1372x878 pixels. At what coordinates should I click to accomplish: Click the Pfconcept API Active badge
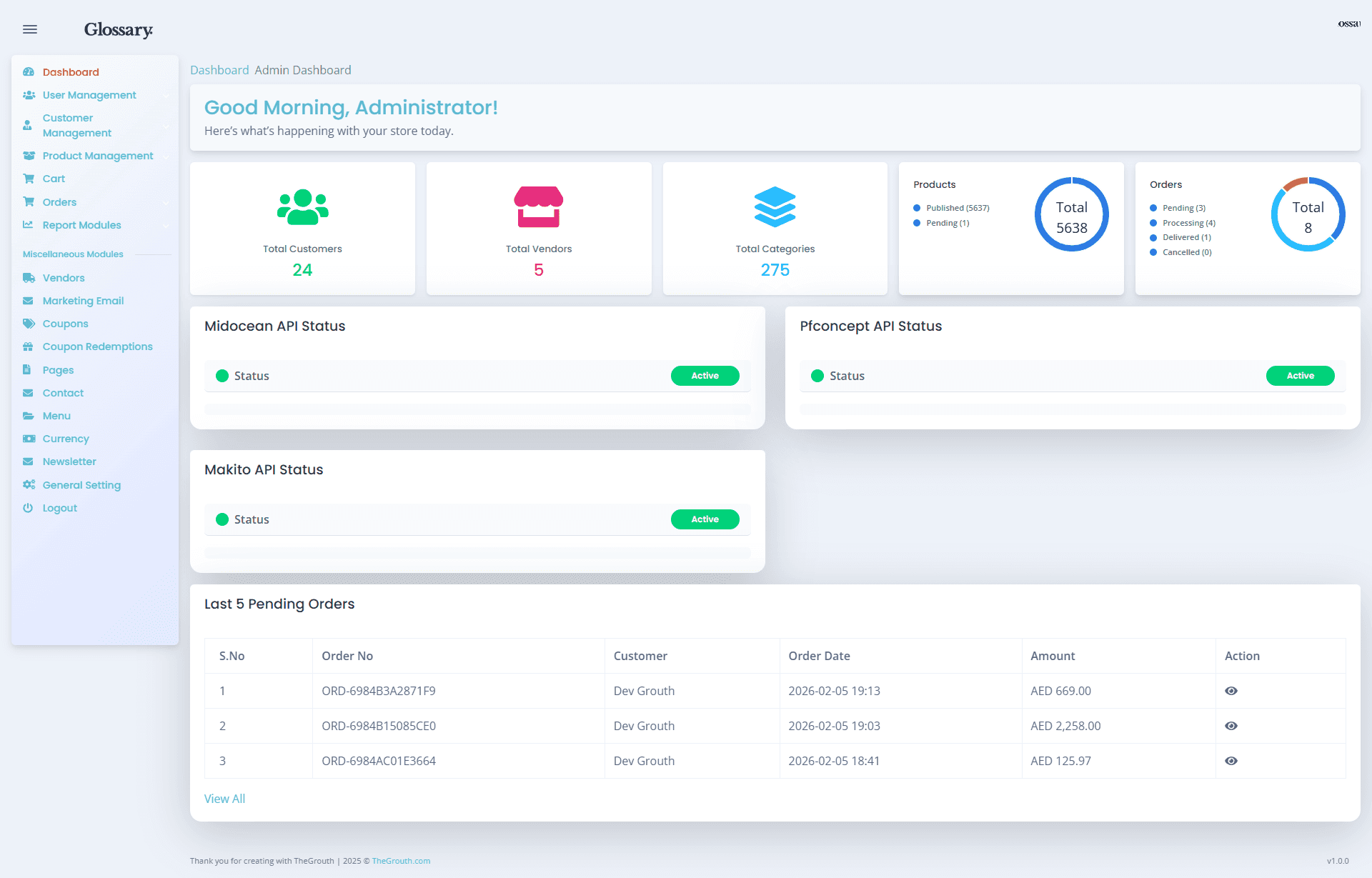1300,376
